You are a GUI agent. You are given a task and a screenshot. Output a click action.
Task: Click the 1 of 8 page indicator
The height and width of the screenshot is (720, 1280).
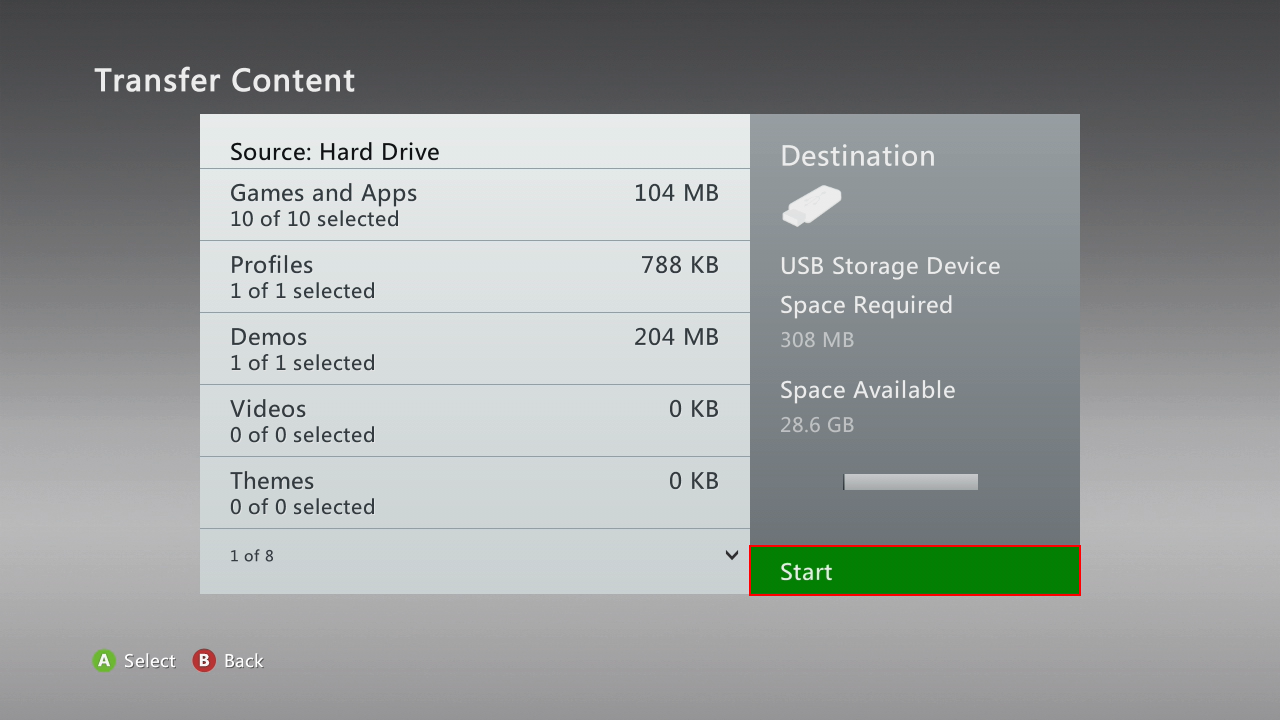[x=252, y=555]
